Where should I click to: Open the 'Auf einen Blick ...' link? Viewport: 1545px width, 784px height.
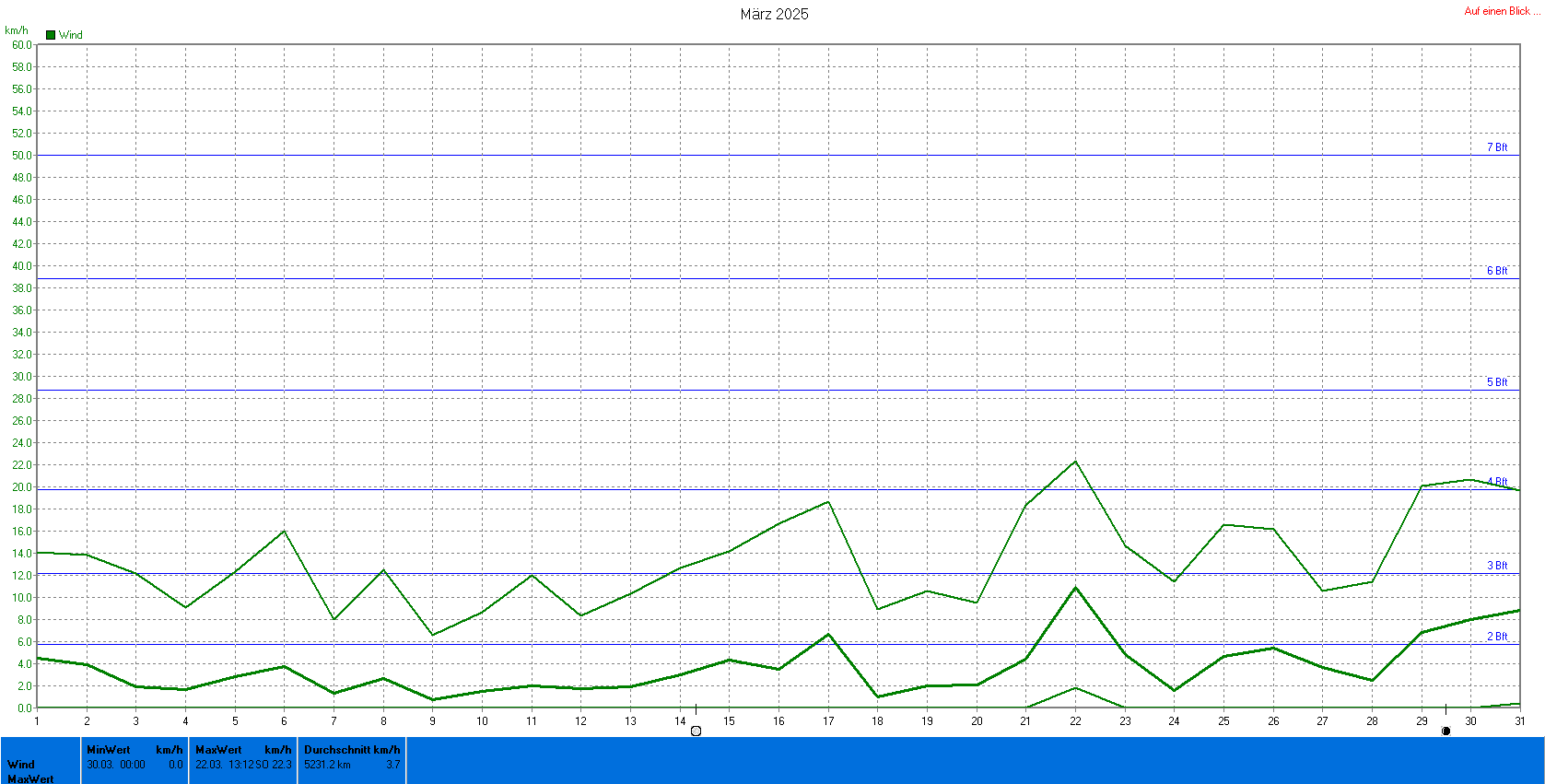(x=1502, y=11)
